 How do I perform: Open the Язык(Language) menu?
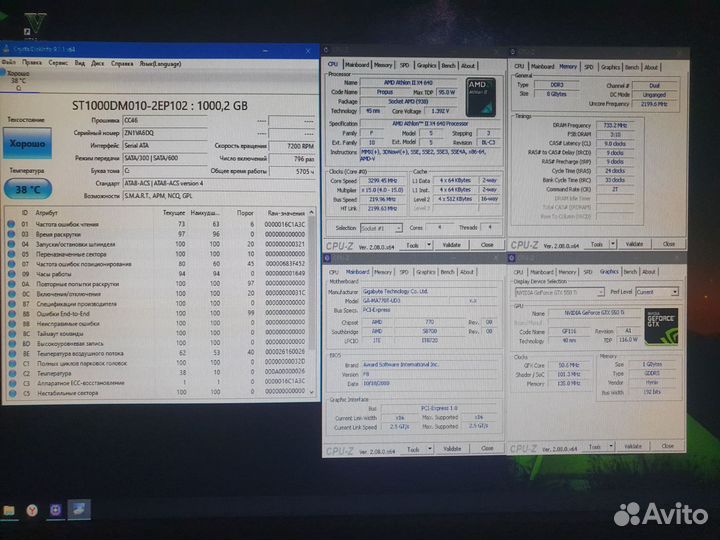(x=160, y=64)
